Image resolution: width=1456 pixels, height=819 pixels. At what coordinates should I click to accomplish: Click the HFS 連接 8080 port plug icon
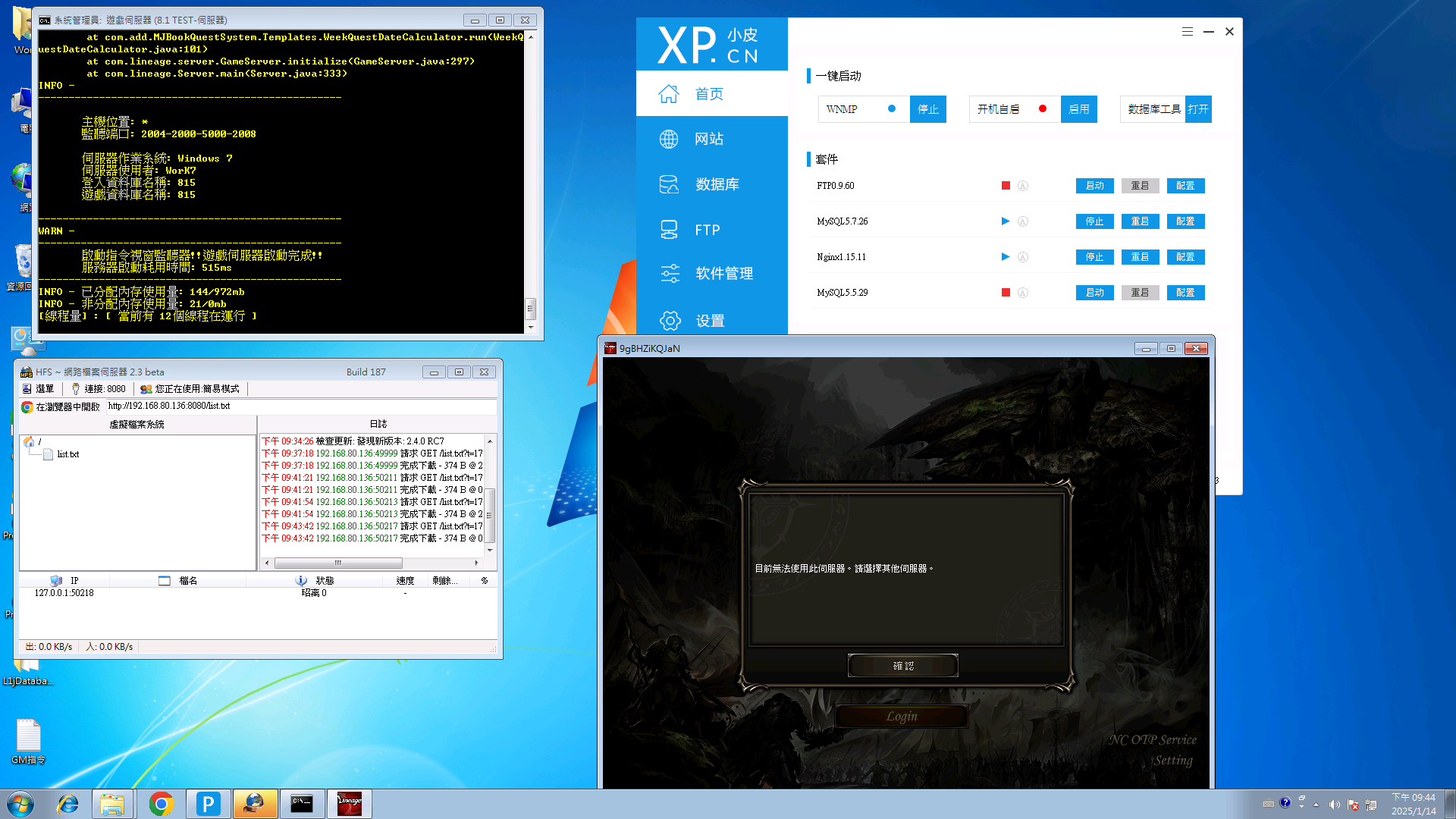pos(75,389)
